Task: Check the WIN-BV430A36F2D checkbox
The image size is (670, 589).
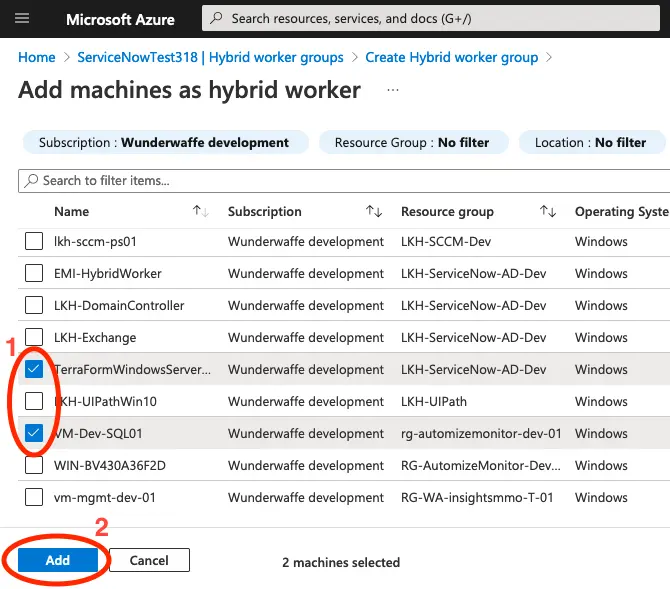Action: click(34, 465)
